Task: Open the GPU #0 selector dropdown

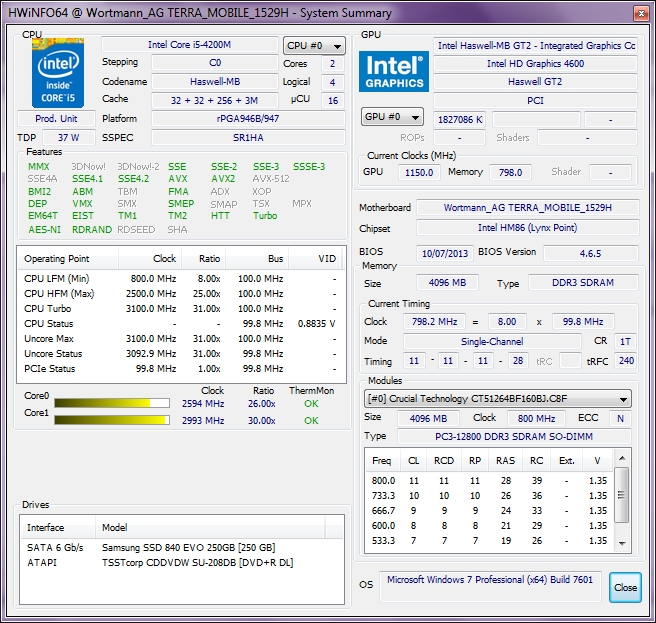Action: coord(392,117)
